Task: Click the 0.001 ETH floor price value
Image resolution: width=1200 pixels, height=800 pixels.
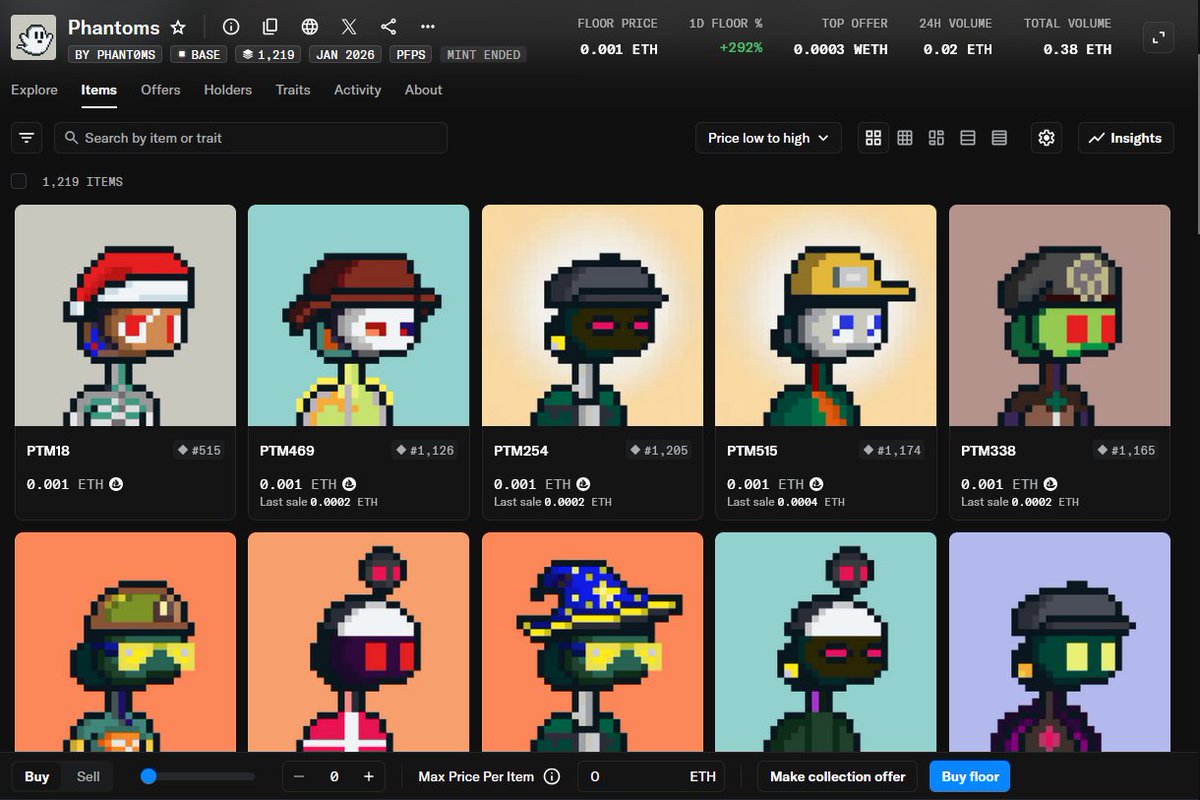Action: tap(619, 48)
